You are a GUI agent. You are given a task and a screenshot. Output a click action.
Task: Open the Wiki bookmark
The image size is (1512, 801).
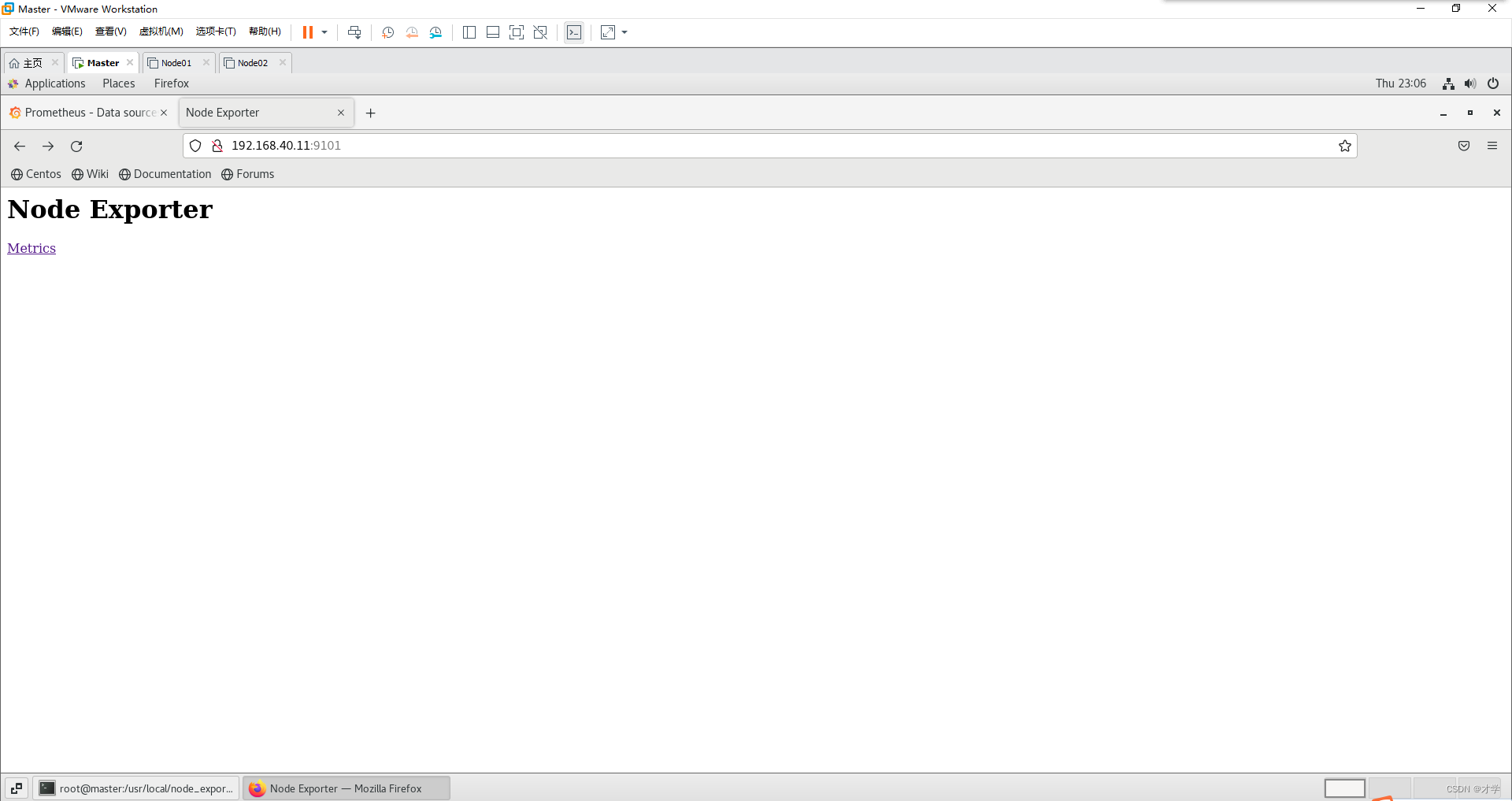[90, 174]
